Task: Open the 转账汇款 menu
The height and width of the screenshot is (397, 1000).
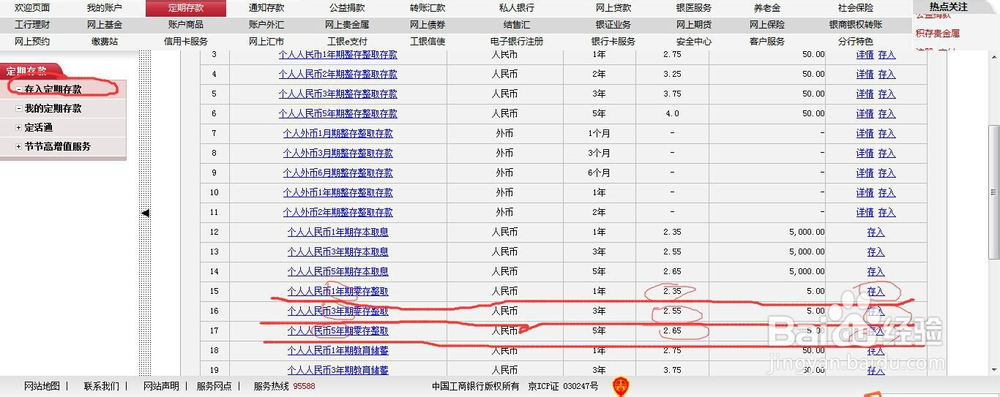Action: [x=428, y=8]
